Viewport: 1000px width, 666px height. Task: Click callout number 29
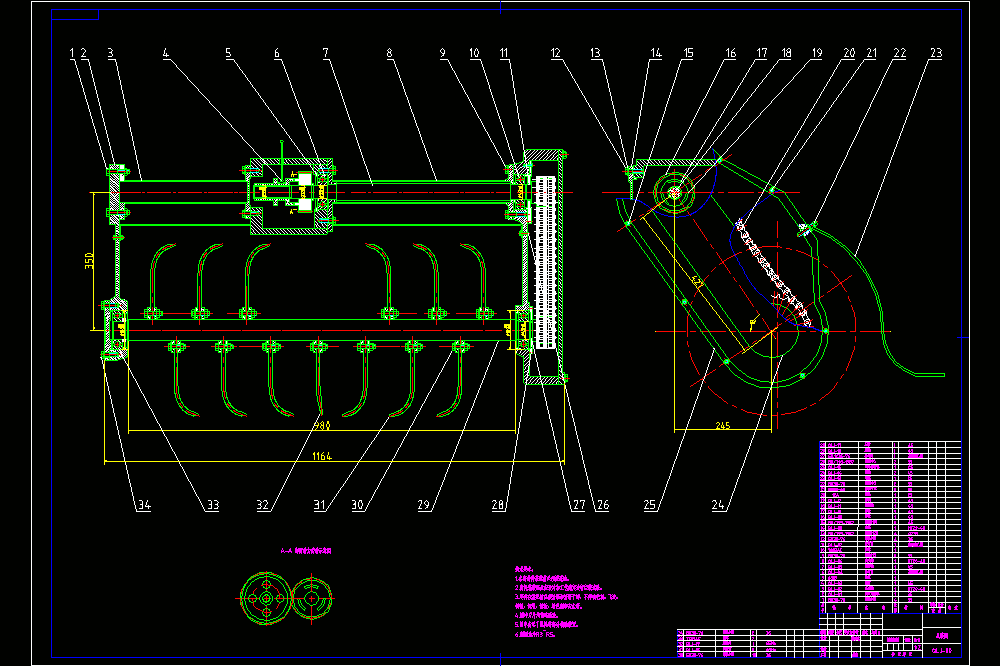424,505
